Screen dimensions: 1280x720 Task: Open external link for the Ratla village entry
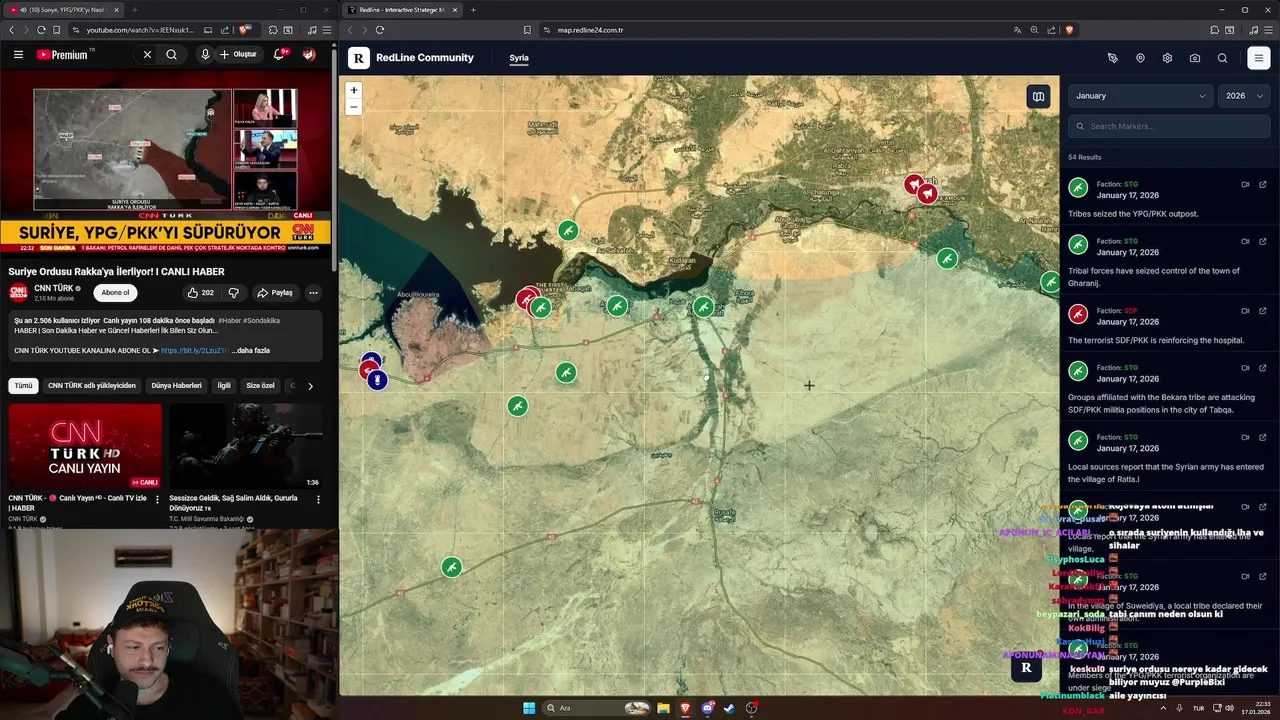(x=1263, y=437)
